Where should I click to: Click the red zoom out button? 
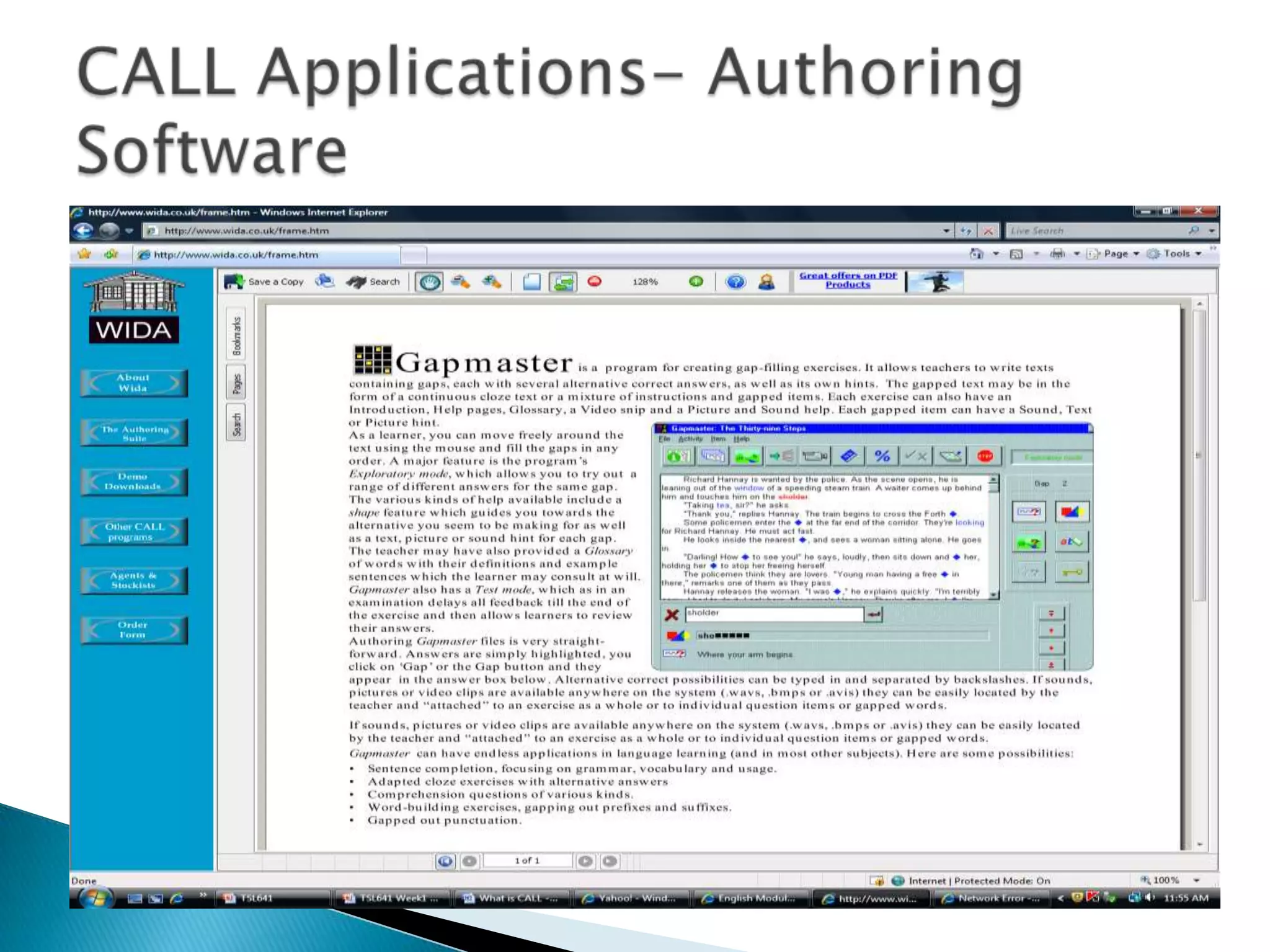click(594, 282)
